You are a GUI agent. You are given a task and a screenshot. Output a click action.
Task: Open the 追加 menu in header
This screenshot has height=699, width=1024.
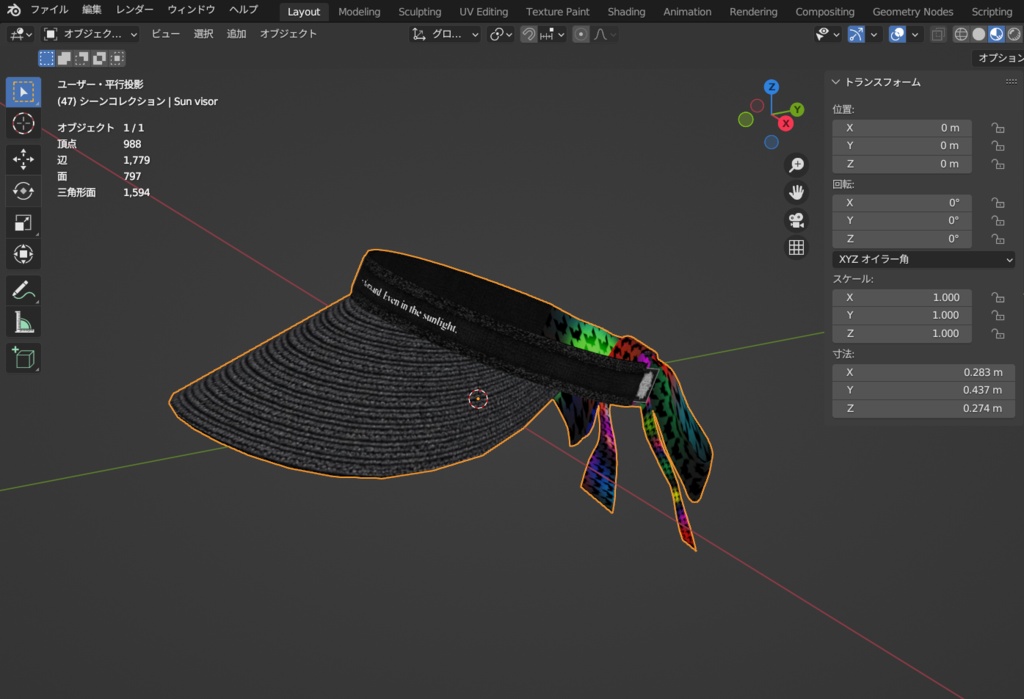(236, 34)
